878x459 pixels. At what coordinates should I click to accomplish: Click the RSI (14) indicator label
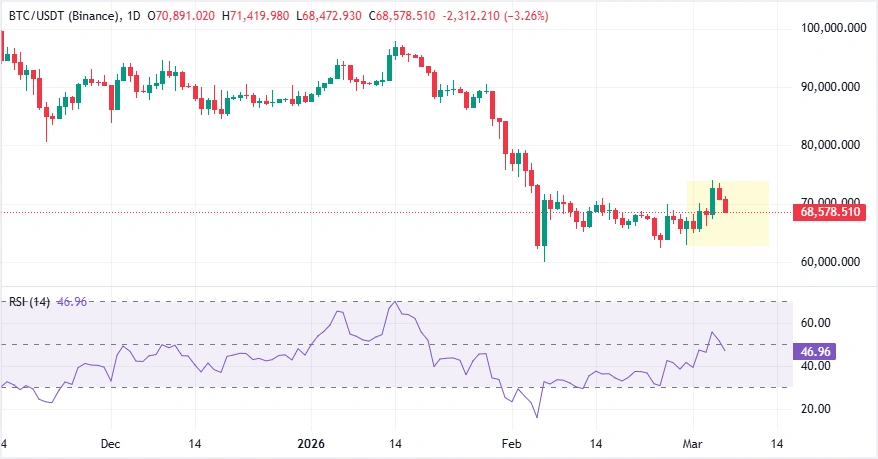(x=27, y=301)
